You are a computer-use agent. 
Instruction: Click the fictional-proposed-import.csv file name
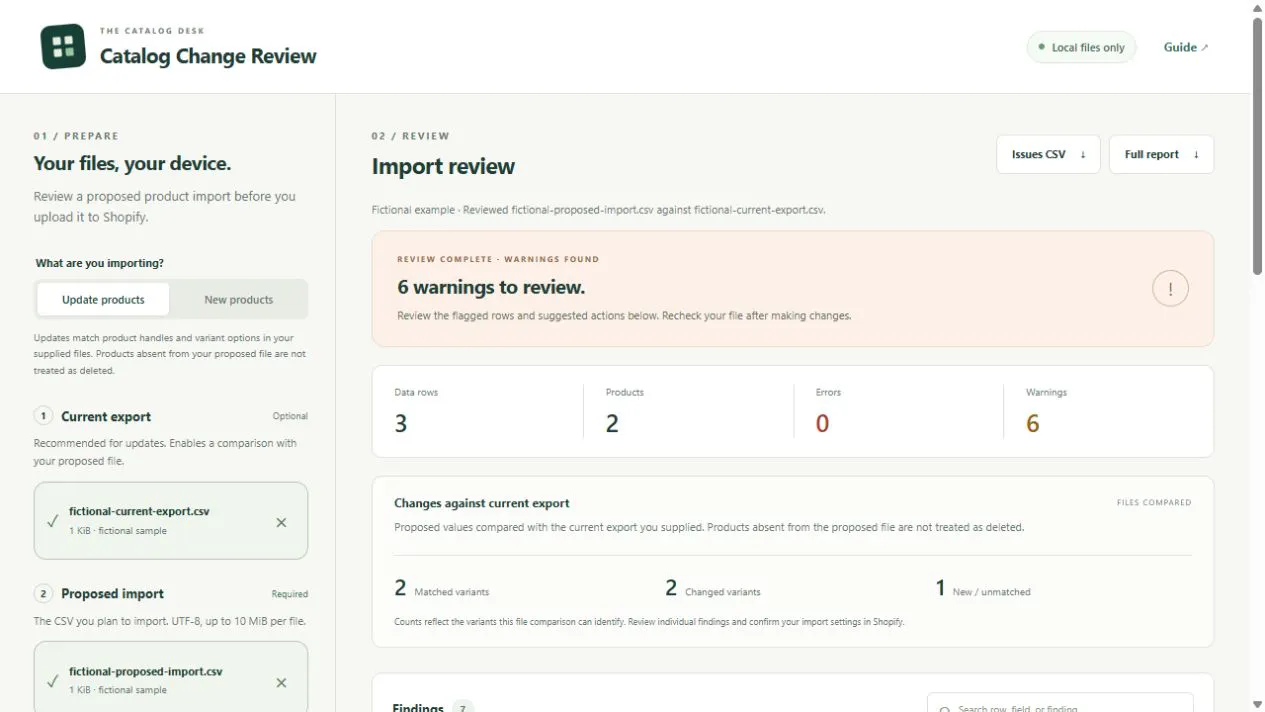click(x=146, y=671)
